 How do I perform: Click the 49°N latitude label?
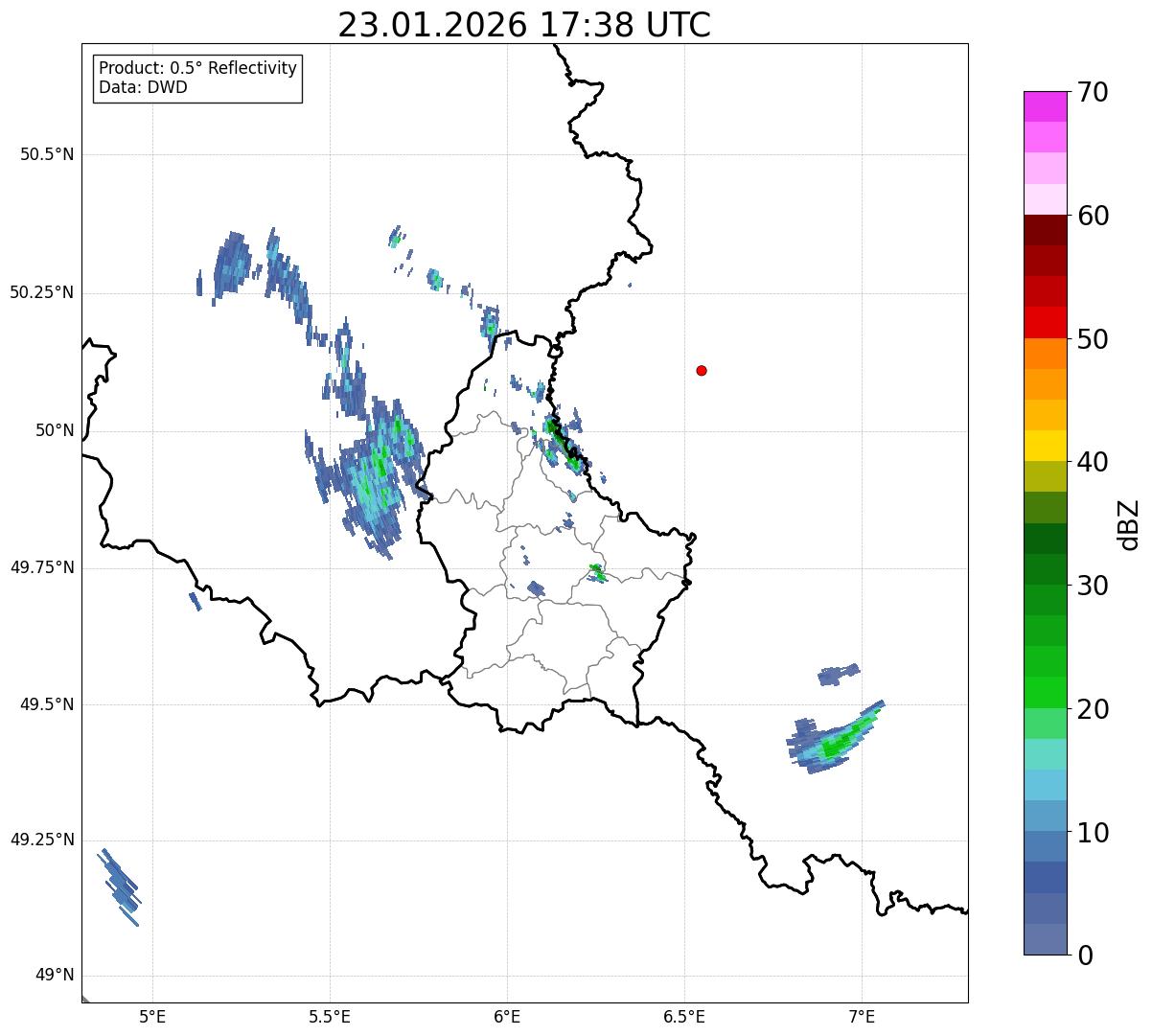[55, 976]
